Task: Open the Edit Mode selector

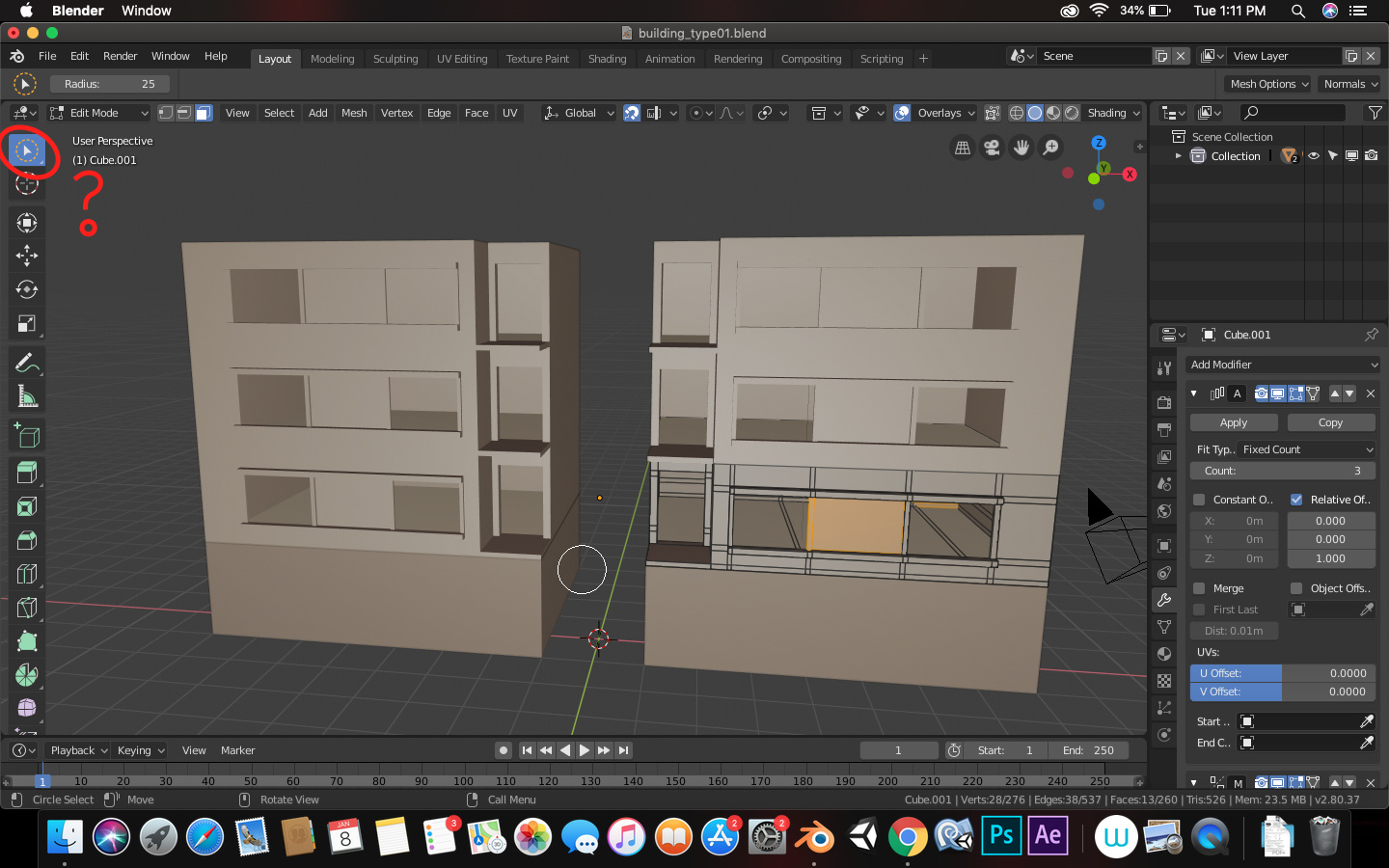Action: coord(96,113)
